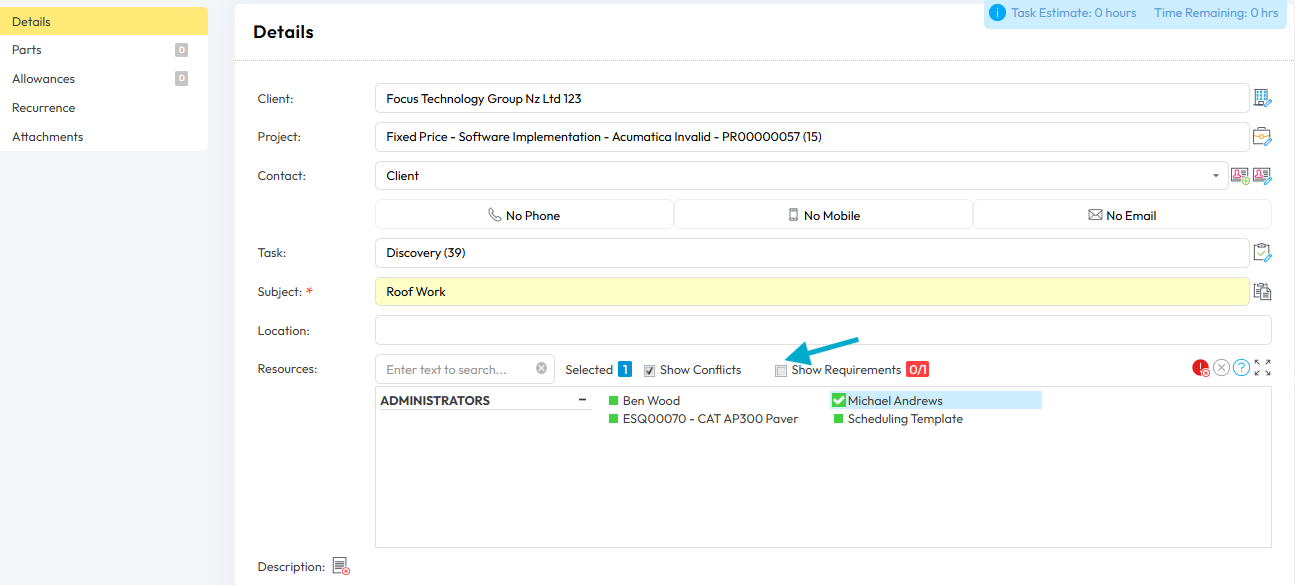
Task: Click the Allowances count badge
Action: click(x=181, y=78)
